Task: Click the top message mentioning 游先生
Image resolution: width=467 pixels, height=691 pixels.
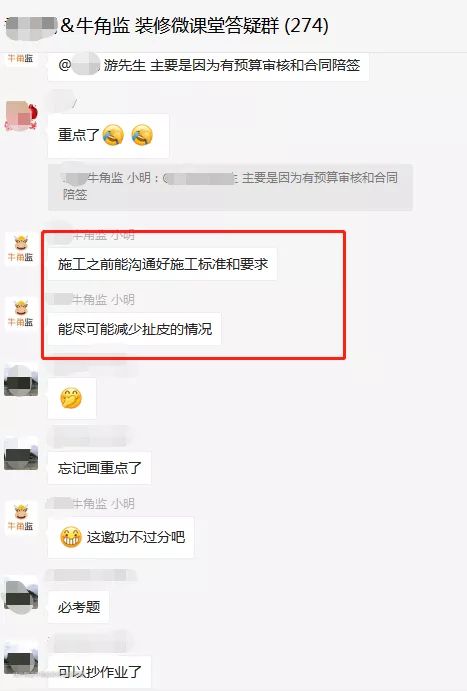Action: [208, 66]
